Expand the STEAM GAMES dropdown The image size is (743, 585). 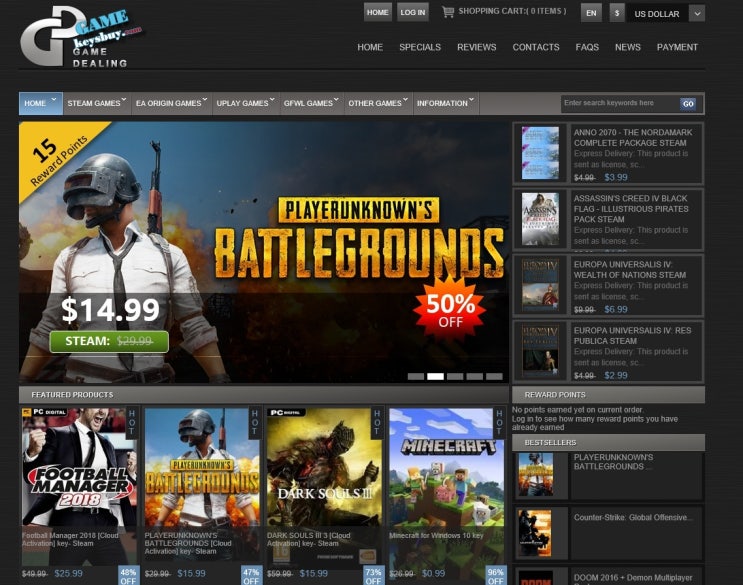point(97,103)
